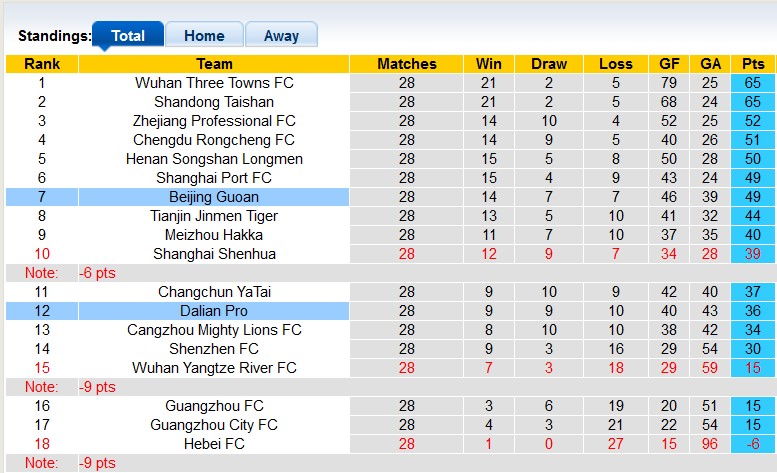Click Hebei FC team name
Screen dimensions: 777x473
[x=214, y=444]
